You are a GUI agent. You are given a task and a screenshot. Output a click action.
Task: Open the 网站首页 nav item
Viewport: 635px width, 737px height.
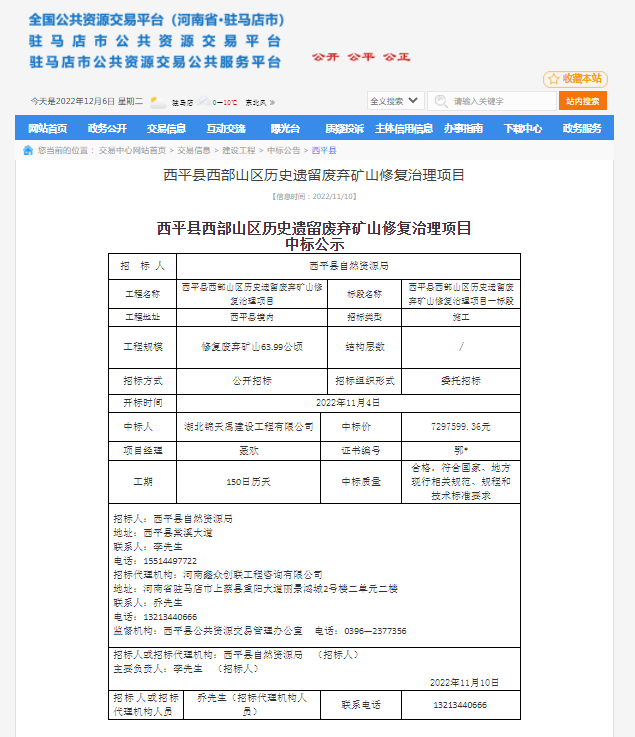tap(48, 128)
